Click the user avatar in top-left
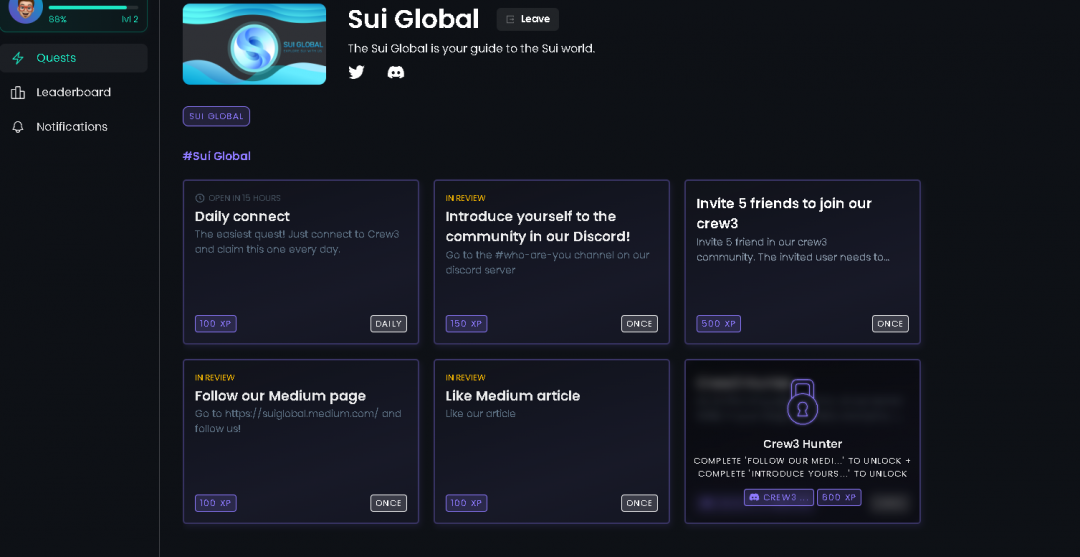The width and height of the screenshot is (1080, 557). (25, 8)
